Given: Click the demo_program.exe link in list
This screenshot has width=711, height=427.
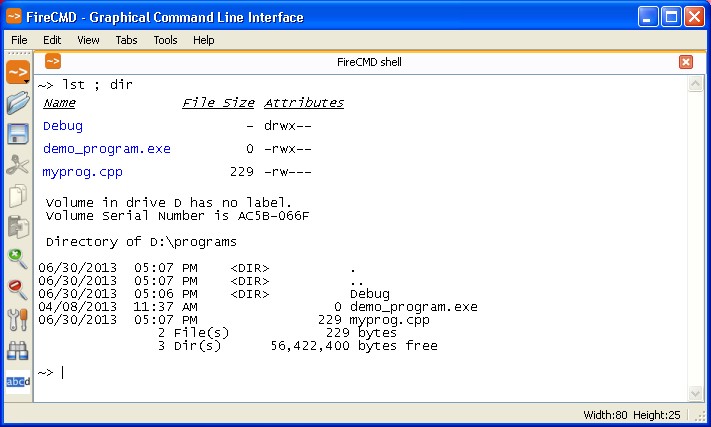Looking at the screenshot, I should click(x=107, y=149).
